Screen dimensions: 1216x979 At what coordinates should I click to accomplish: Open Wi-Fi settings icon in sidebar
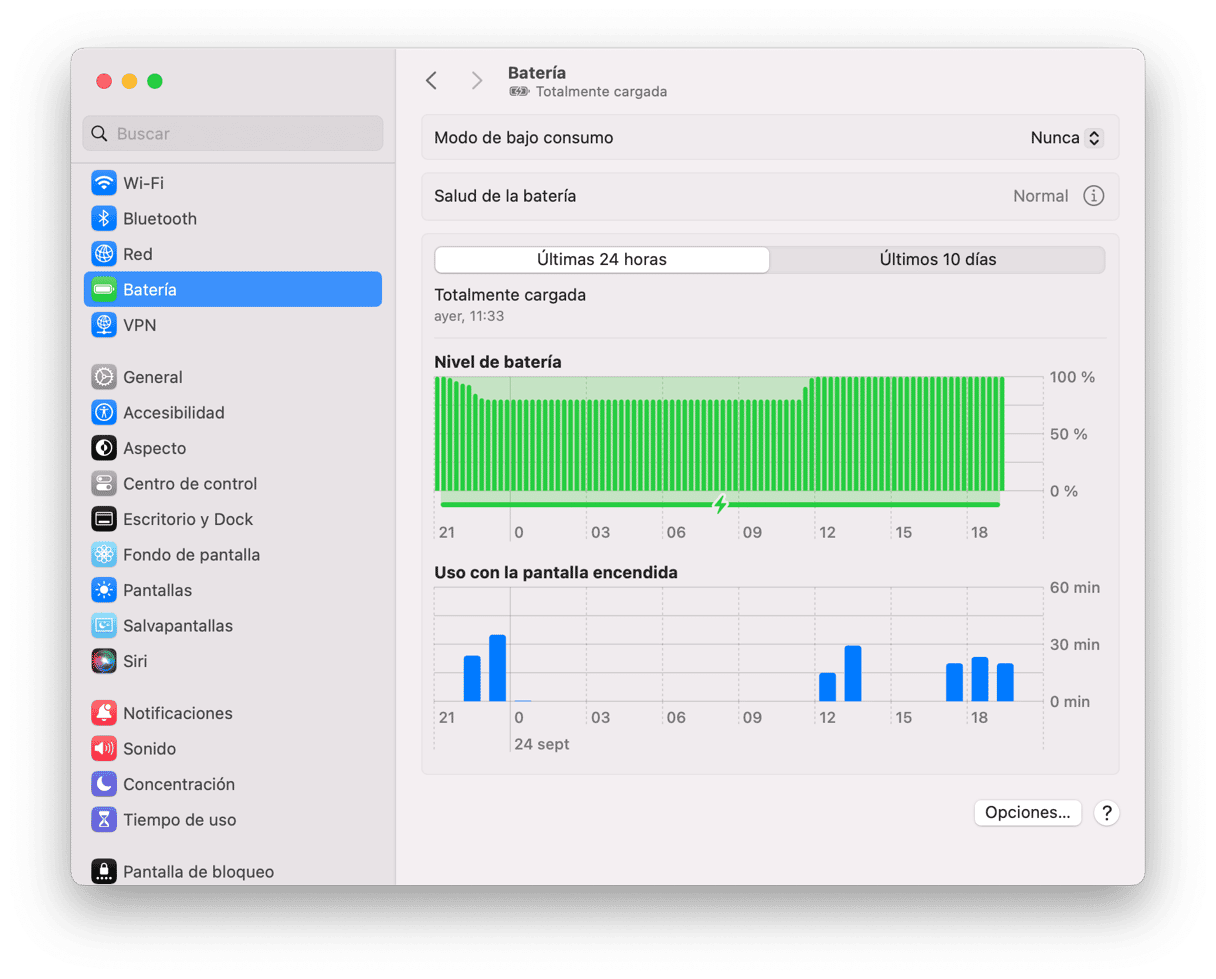pyautogui.click(x=104, y=183)
